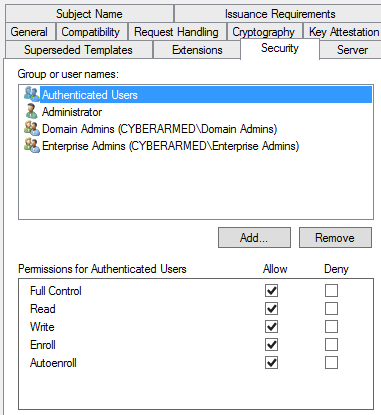Click the Administrator user icon

[x=32, y=111]
